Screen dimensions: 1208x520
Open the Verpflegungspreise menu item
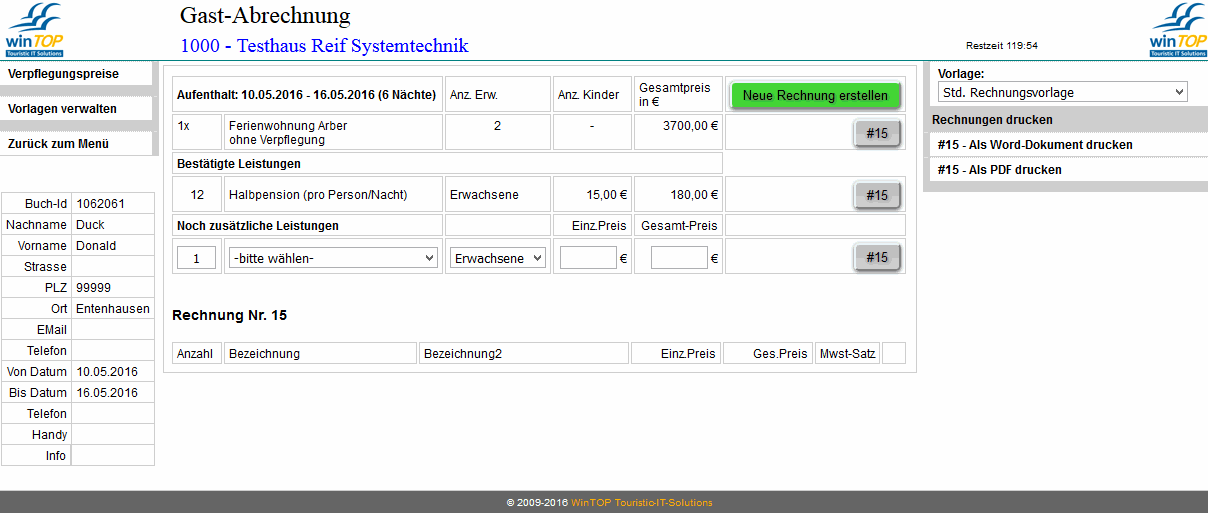[64, 74]
